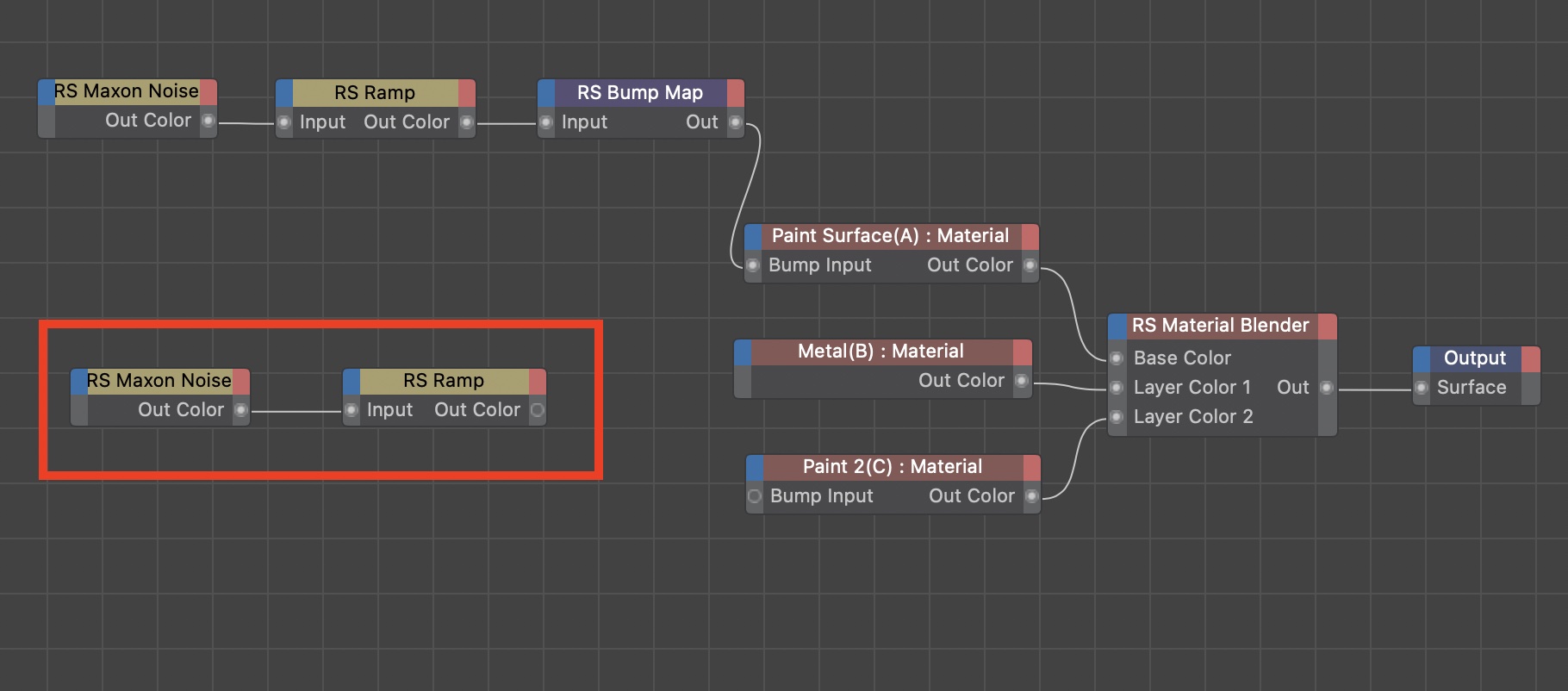Select the Metal(B) : Material node title

click(x=880, y=352)
